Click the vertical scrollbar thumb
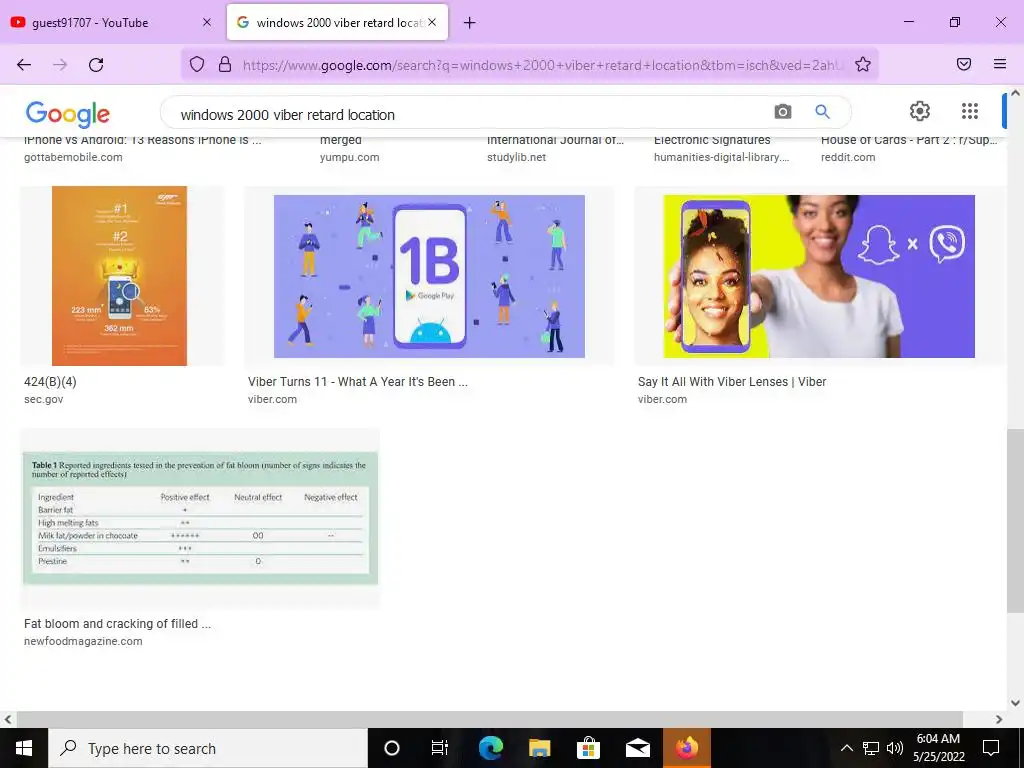 pyautogui.click(x=1015, y=520)
